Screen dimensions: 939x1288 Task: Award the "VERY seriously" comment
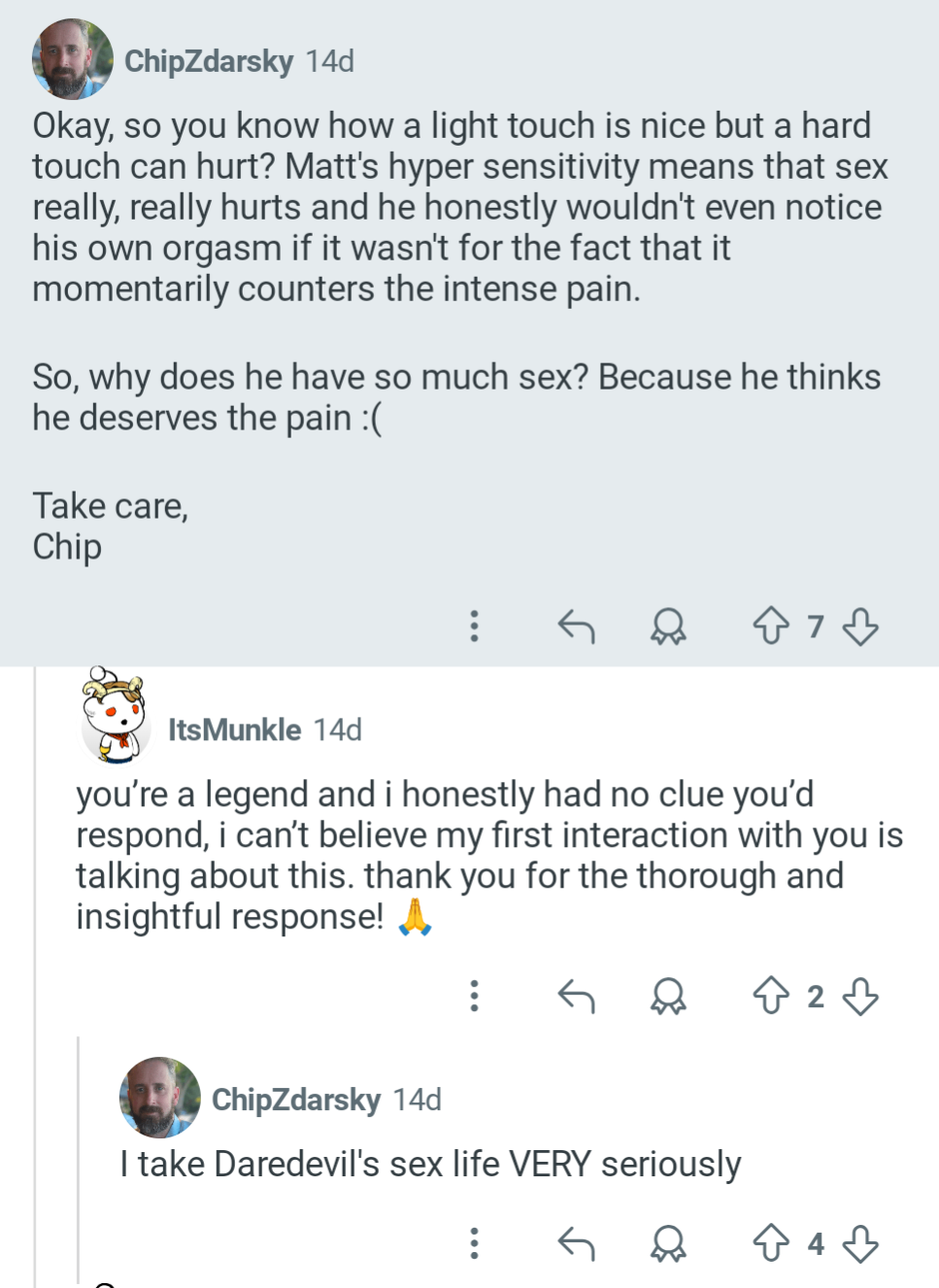(668, 1243)
